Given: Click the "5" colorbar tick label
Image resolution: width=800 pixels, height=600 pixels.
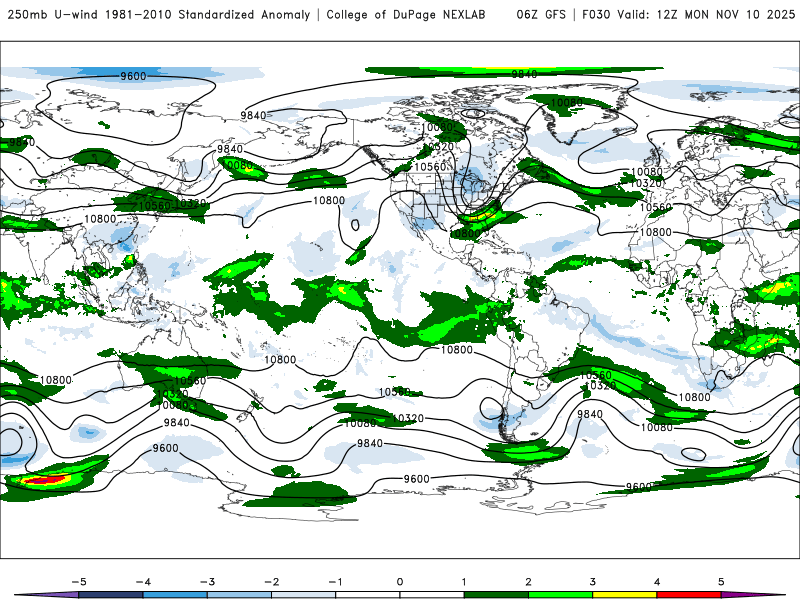Looking at the screenshot, I should pyautogui.click(x=721, y=582).
